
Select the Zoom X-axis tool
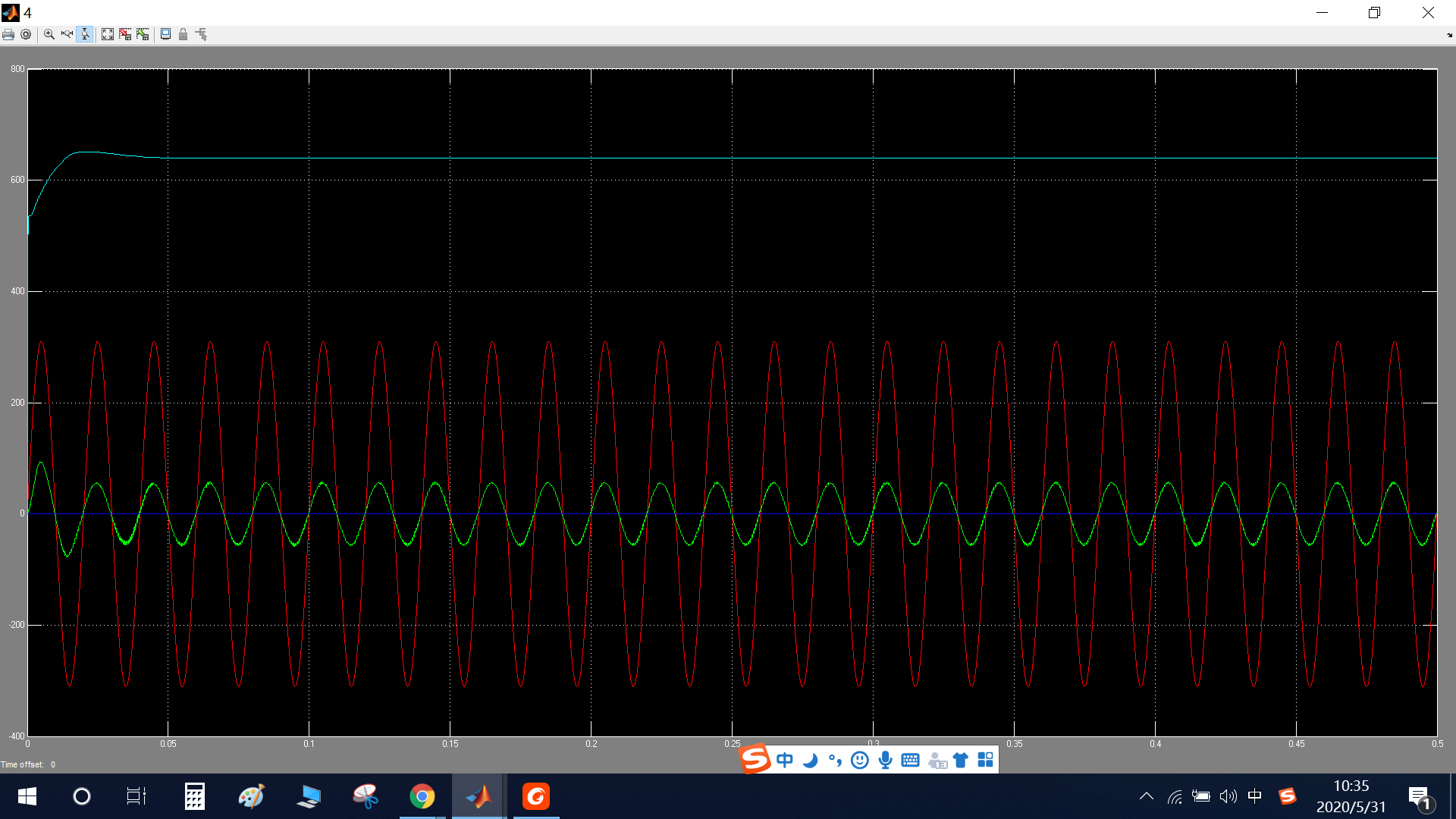(x=67, y=35)
